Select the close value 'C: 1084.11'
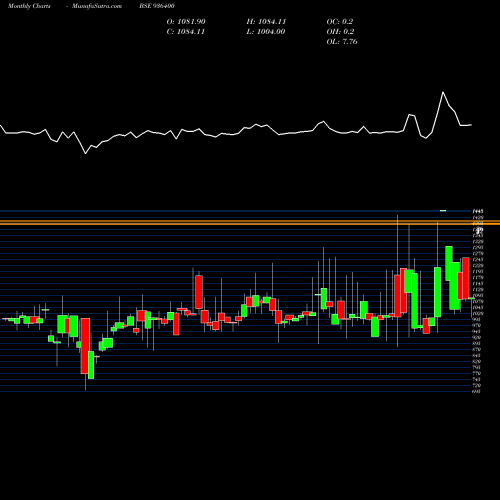Viewport: 500px width, 500px height. click(x=186, y=32)
